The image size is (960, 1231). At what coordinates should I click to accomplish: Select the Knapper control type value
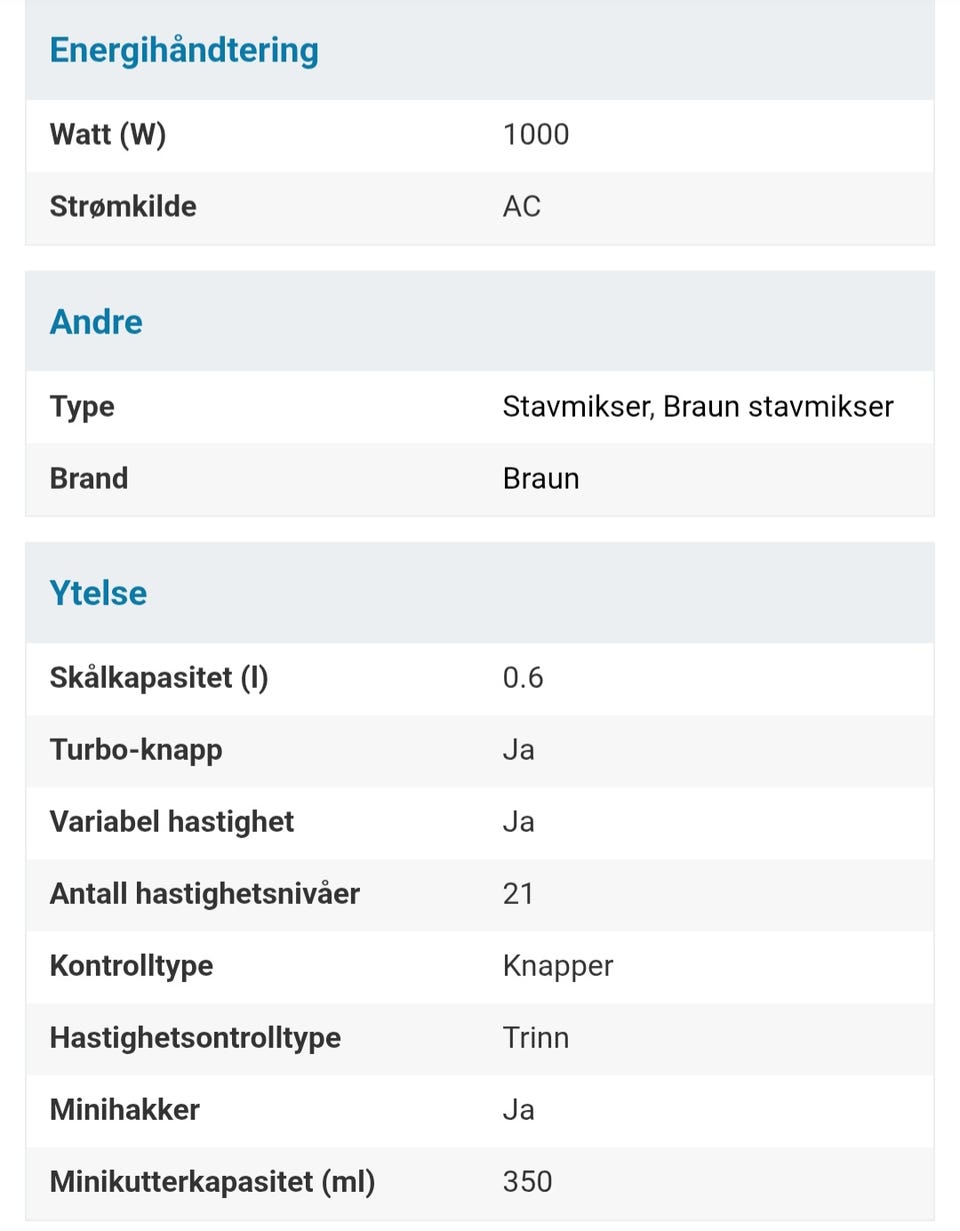(558, 966)
